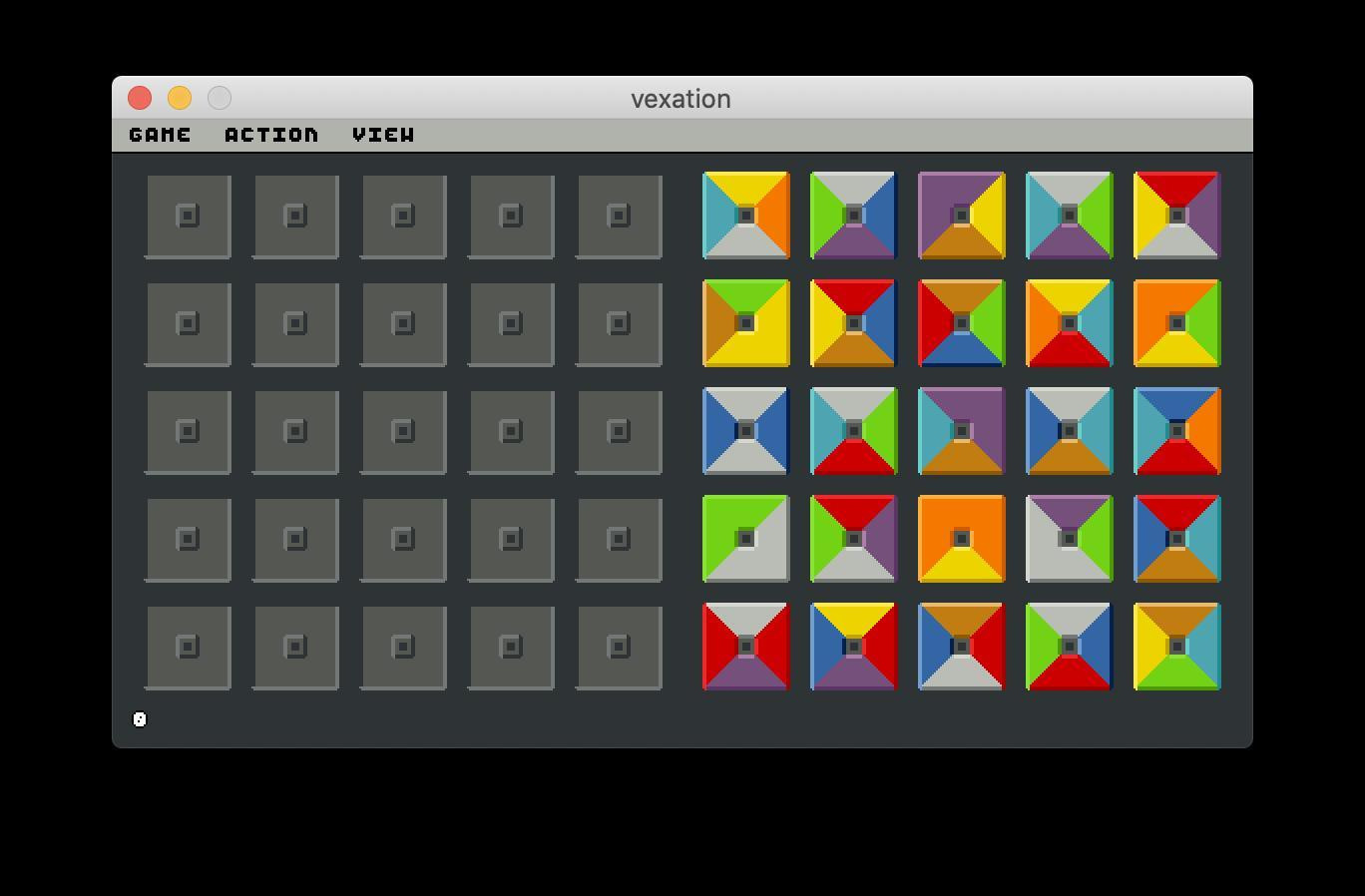Viewport: 1365px width, 896px height.
Task: Pick the orange tile with green right side
Action: (x=1177, y=323)
